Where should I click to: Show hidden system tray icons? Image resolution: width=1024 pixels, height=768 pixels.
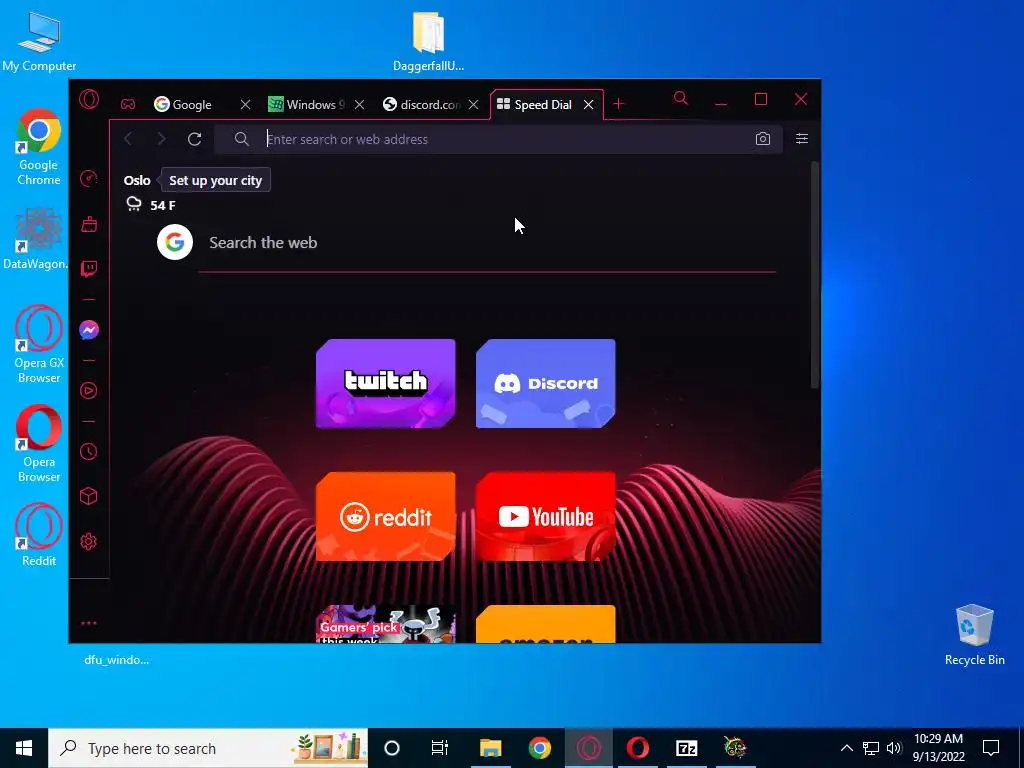click(846, 748)
